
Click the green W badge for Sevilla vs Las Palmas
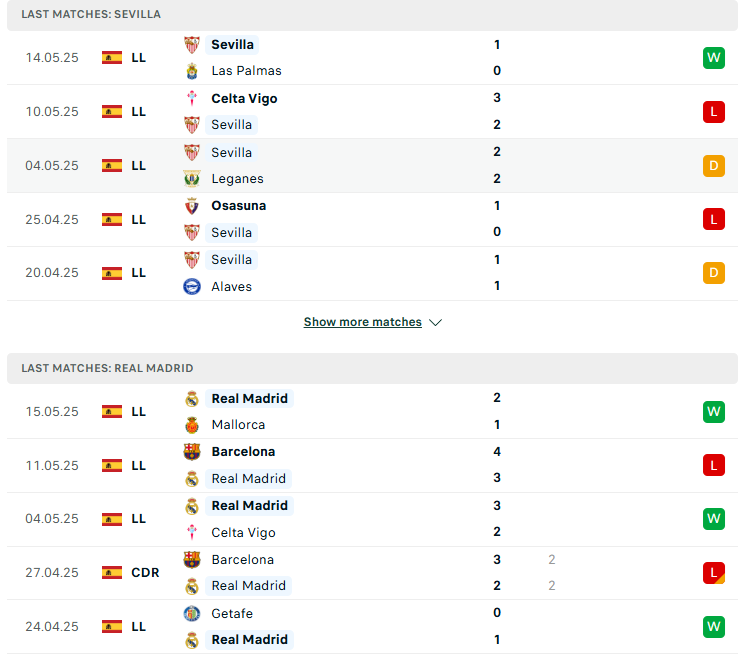(714, 58)
